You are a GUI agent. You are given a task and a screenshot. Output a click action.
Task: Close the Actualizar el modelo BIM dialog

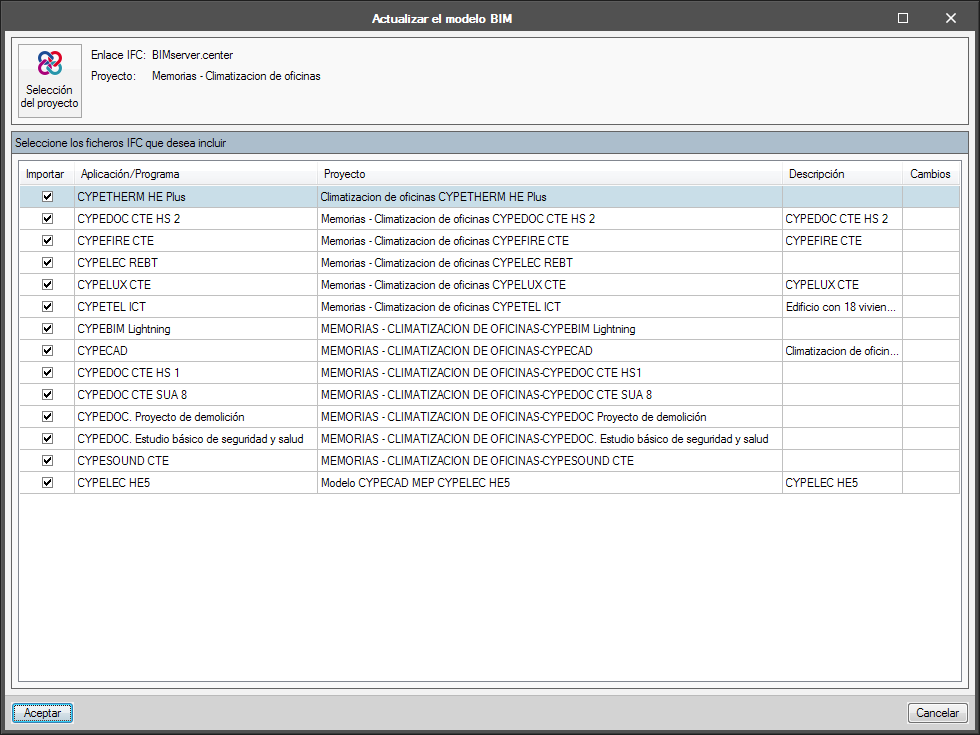(x=951, y=18)
